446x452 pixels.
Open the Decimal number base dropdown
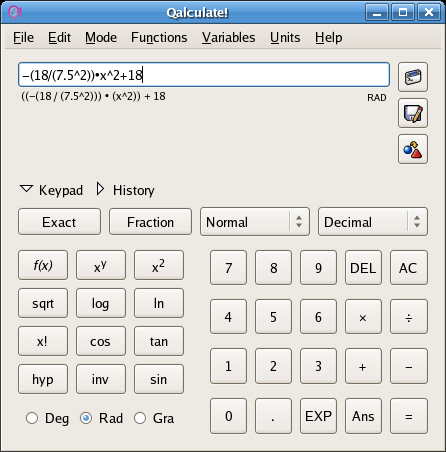click(x=373, y=222)
